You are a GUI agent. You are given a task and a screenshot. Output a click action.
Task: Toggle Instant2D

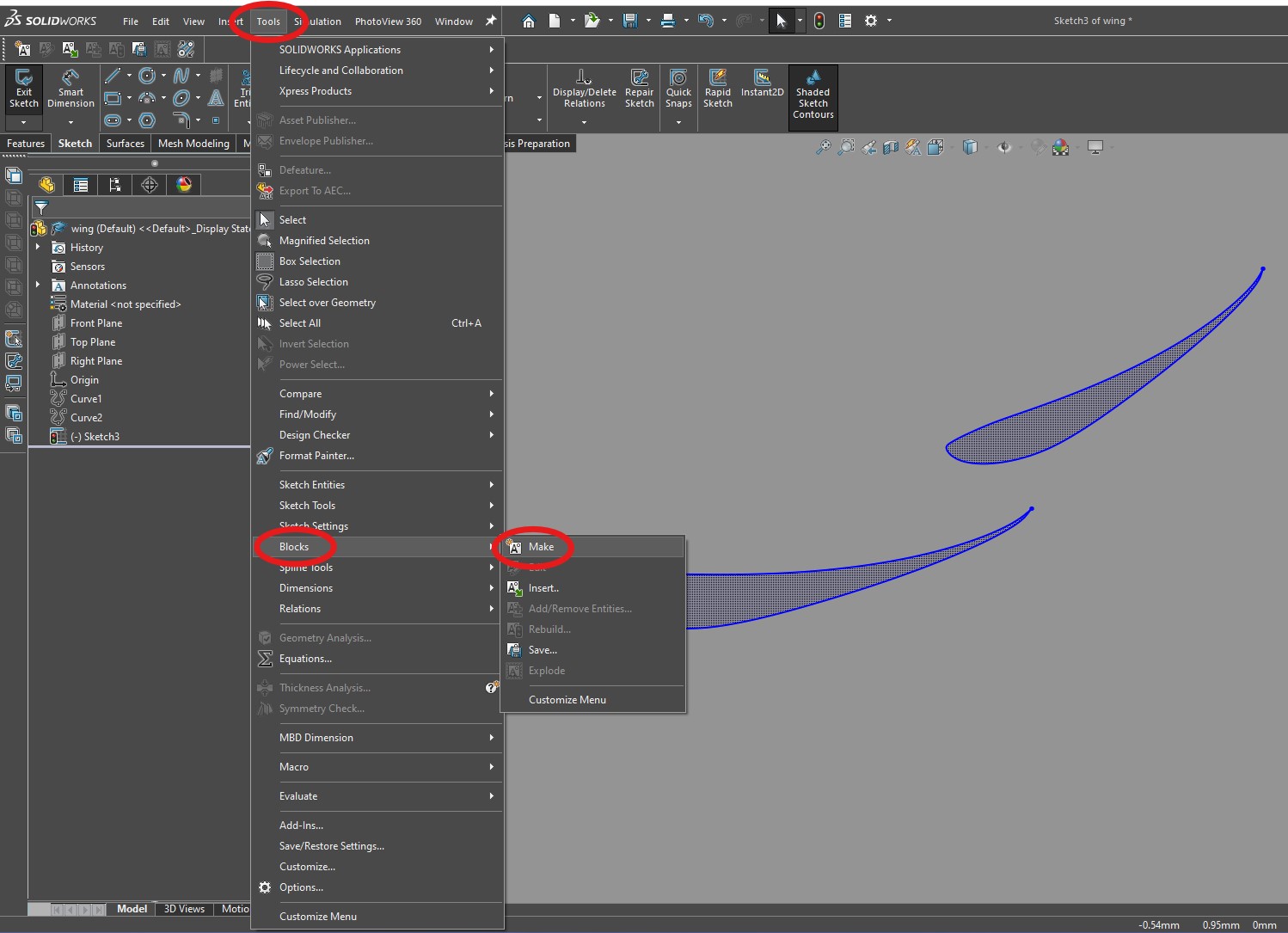click(762, 83)
